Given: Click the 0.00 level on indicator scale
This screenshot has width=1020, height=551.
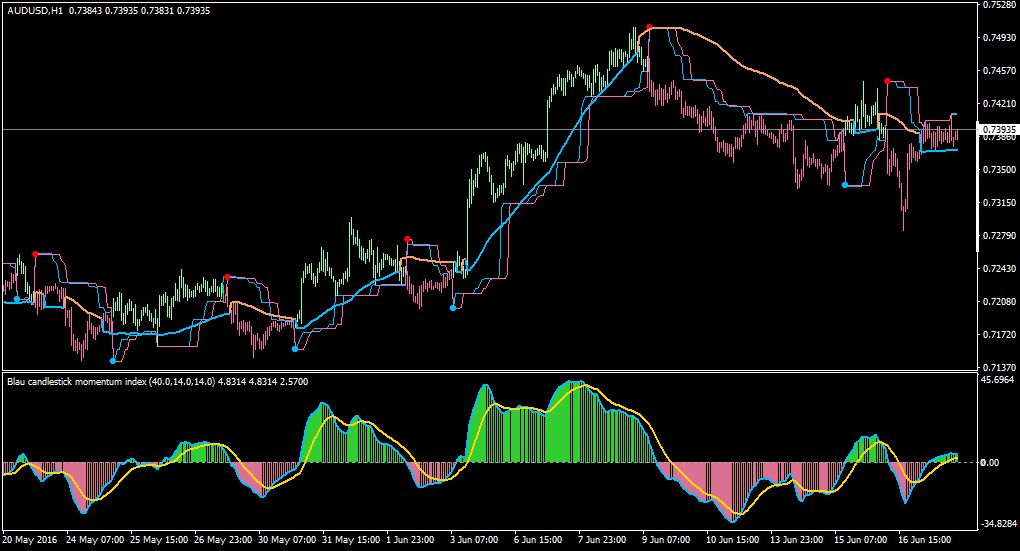Looking at the screenshot, I should 989,463.
